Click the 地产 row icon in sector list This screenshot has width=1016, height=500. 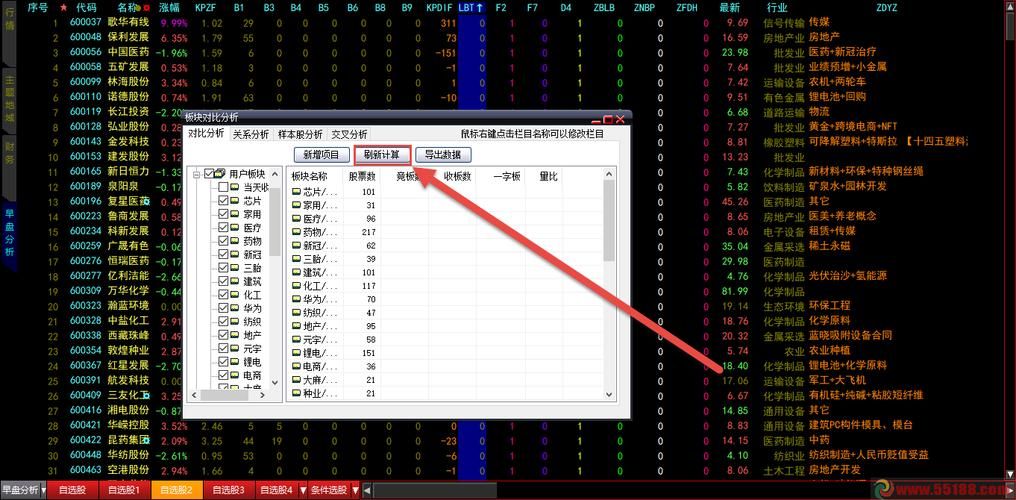click(296, 326)
